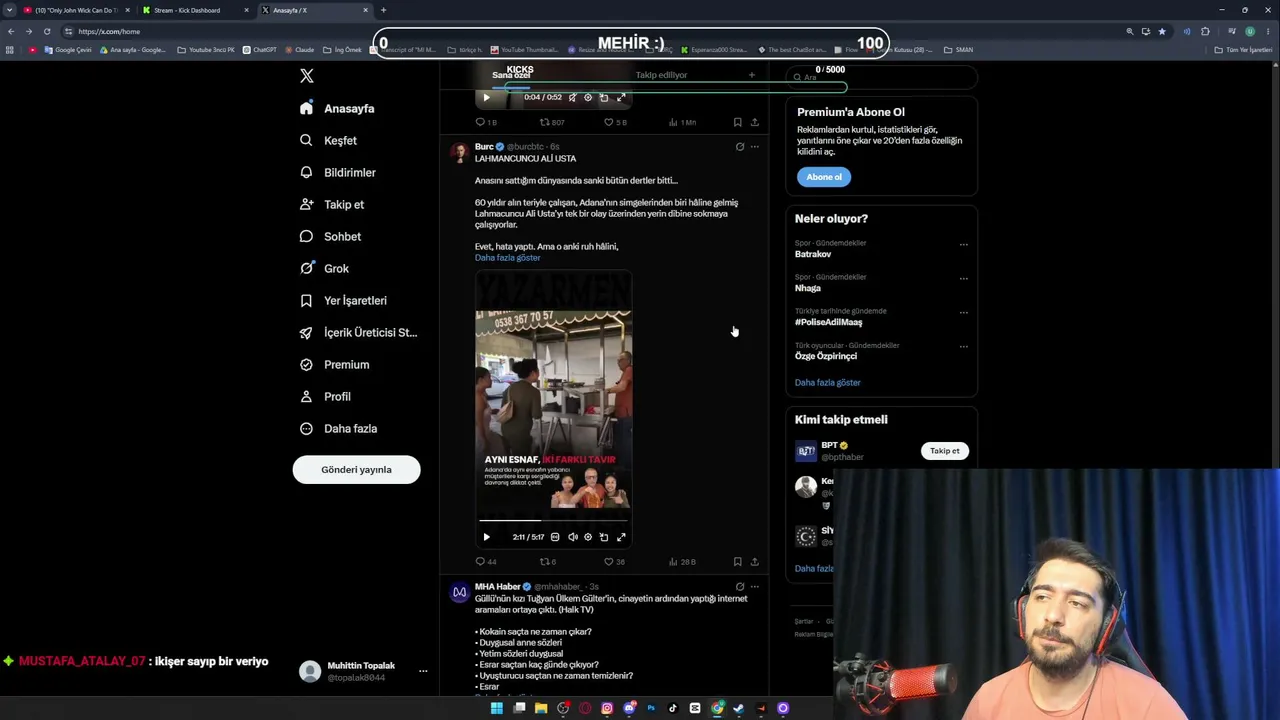Share the post with 1 Mn views

click(x=754, y=122)
